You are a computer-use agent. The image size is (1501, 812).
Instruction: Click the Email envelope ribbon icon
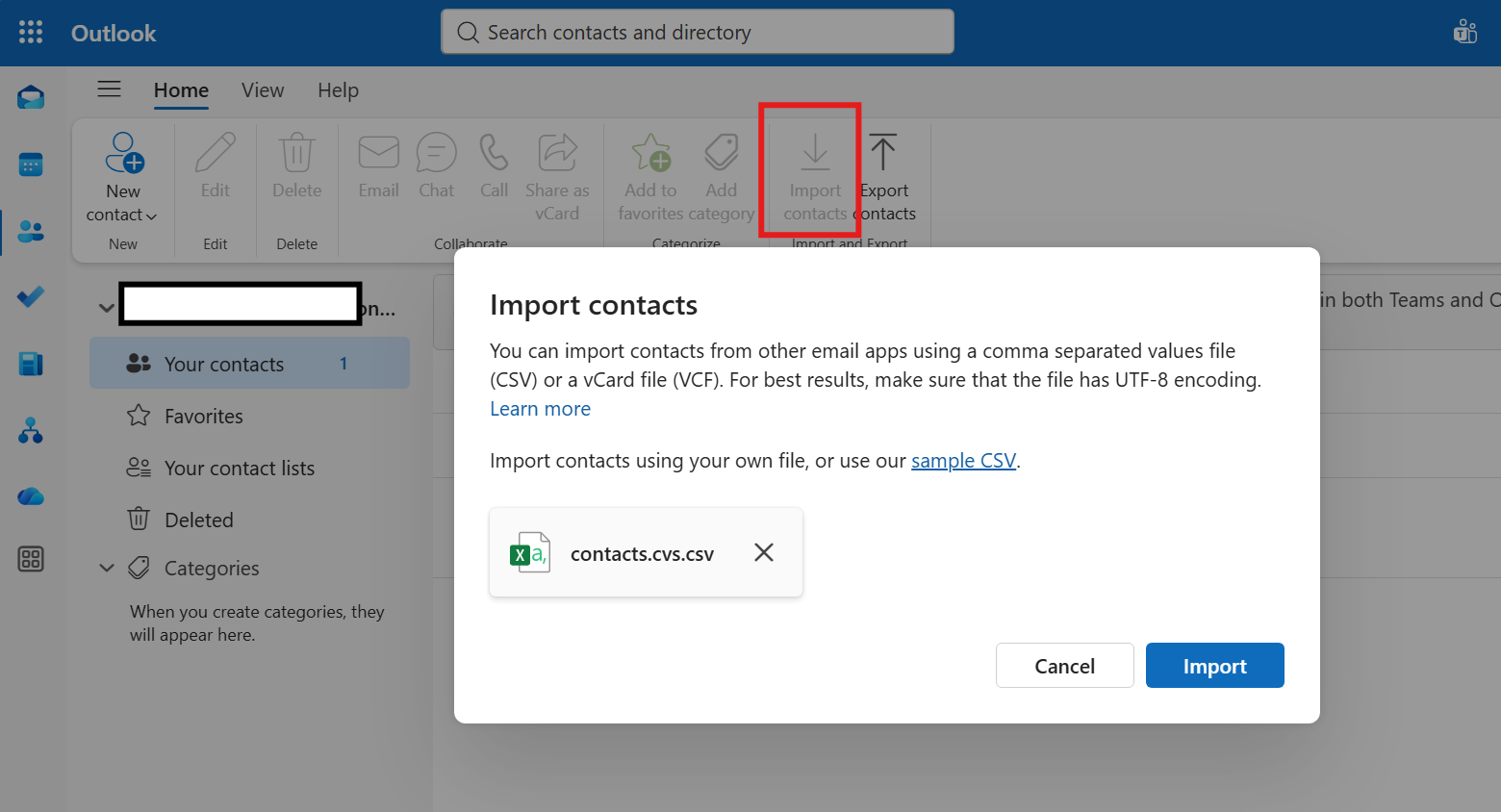(x=379, y=153)
